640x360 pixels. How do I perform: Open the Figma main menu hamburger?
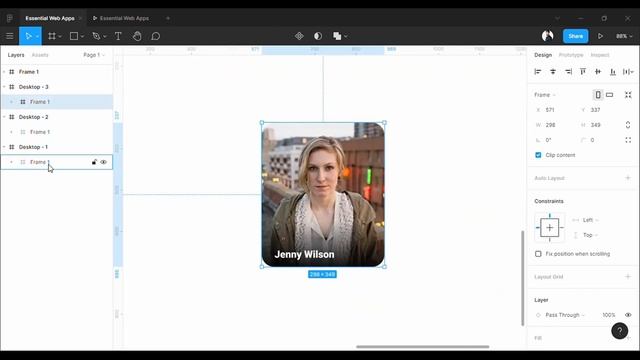click(9, 36)
